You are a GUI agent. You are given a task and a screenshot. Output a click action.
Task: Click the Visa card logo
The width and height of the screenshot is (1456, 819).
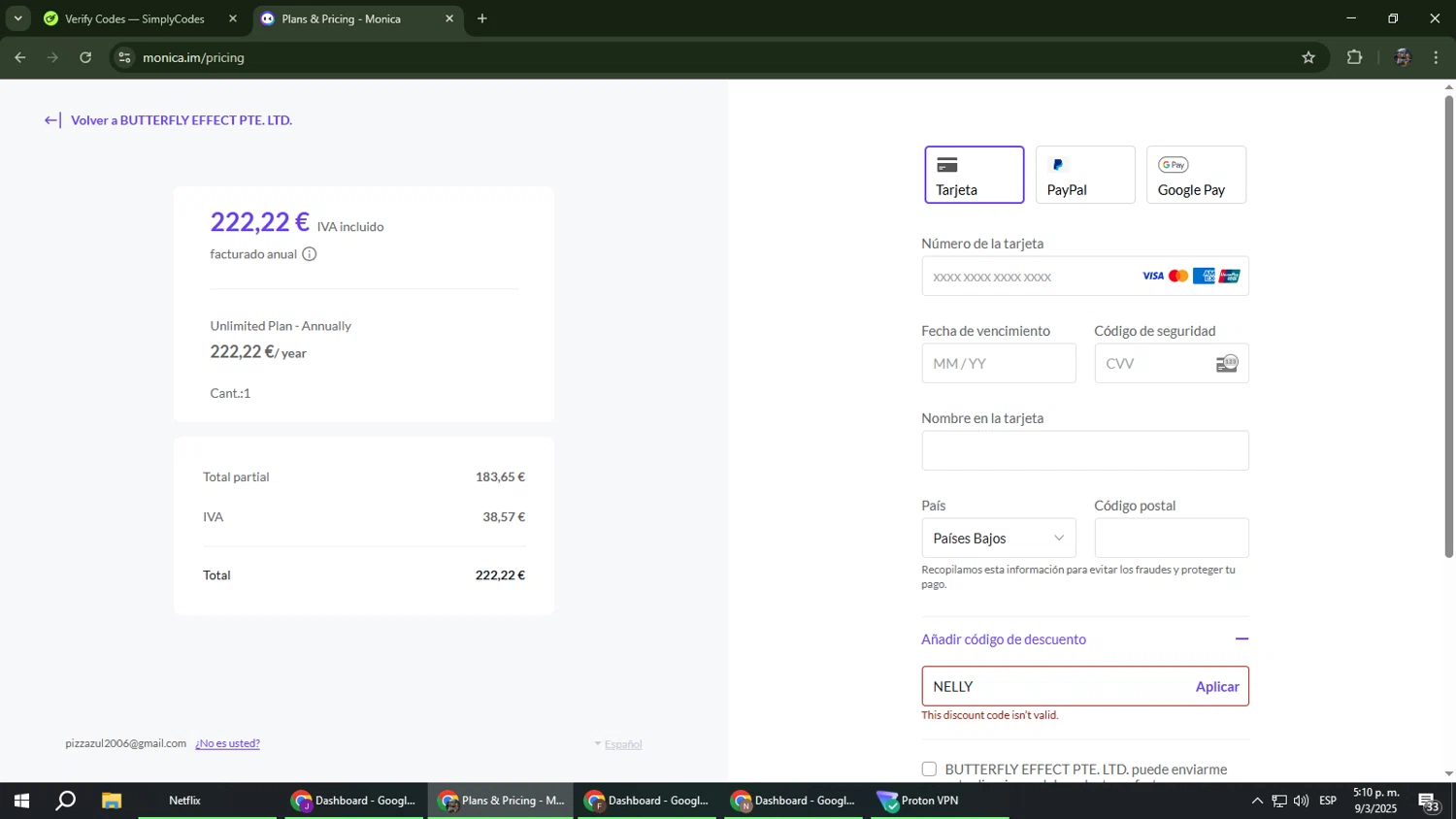tap(1152, 277)
